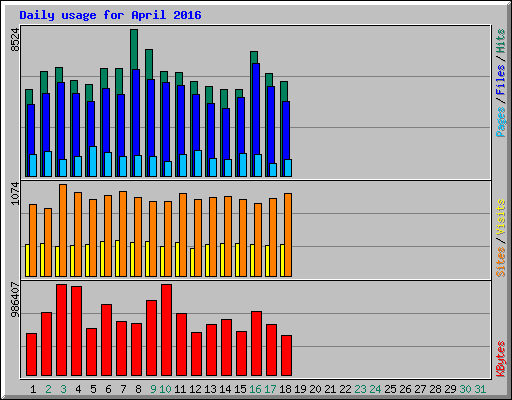Select the day 27 axis label
This screenshot has width=512, height=400.
click(420, 389)
